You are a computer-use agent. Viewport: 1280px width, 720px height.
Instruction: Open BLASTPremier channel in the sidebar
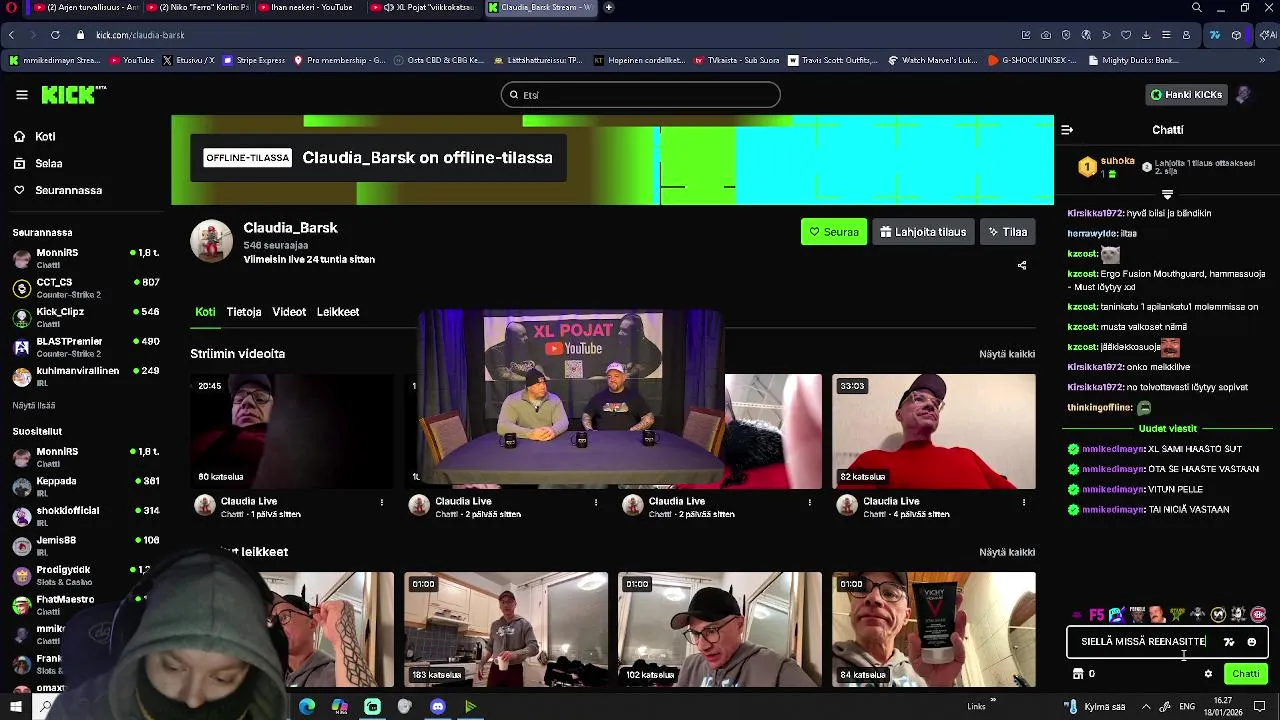coord(85,347)
